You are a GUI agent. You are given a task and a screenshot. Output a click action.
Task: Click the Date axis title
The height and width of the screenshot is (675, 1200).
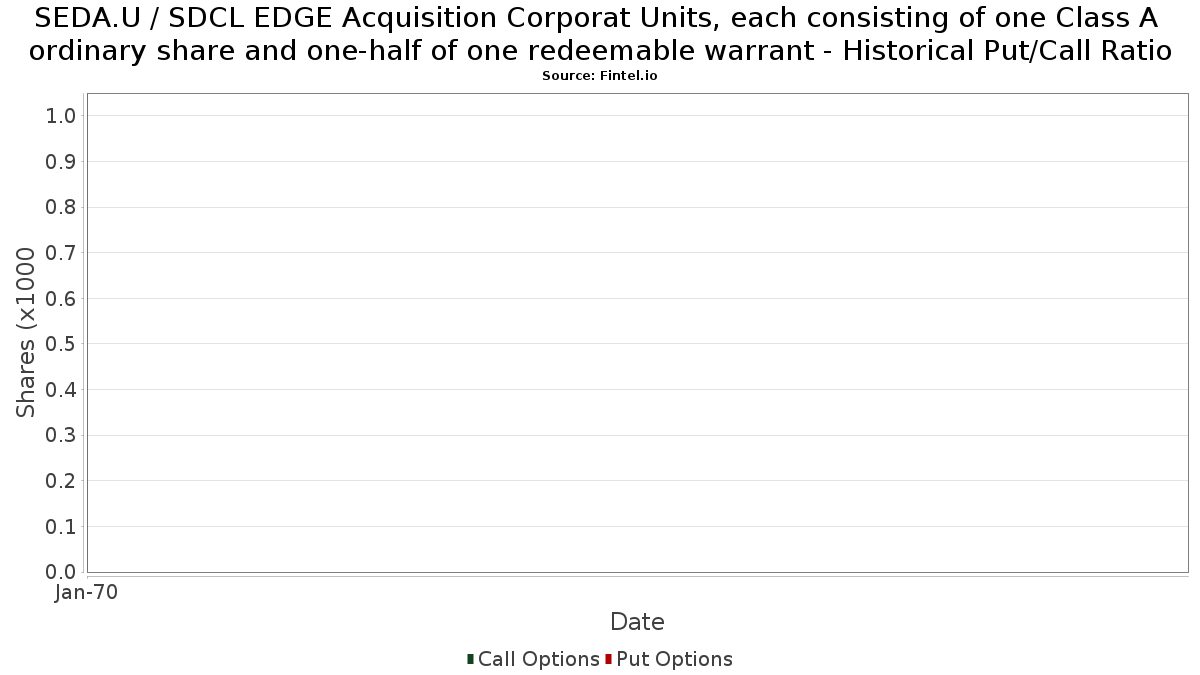tap(637, 622)
